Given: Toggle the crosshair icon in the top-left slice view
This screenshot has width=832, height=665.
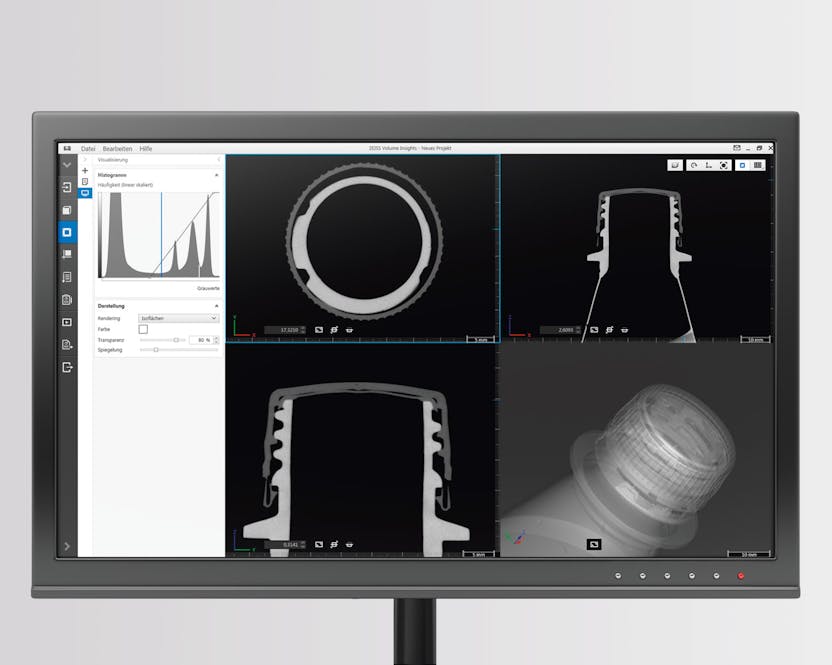Looking at the screenshot, I should click(x=334, y=329).
